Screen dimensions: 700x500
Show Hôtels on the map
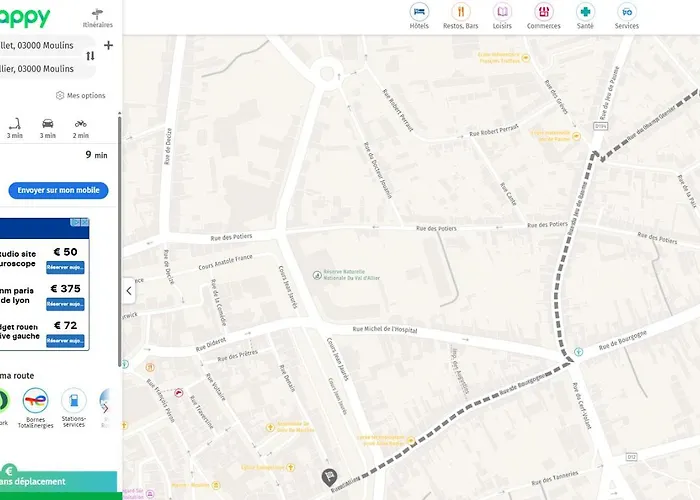tap(419, 12)
